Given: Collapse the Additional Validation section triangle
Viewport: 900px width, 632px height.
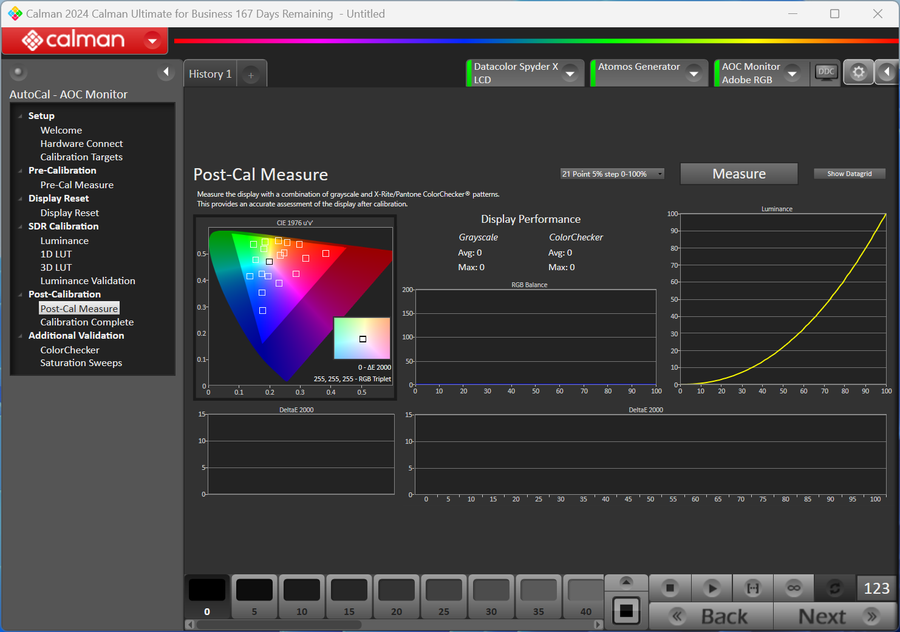Looking at the screenshot, I should coord(21,336).
